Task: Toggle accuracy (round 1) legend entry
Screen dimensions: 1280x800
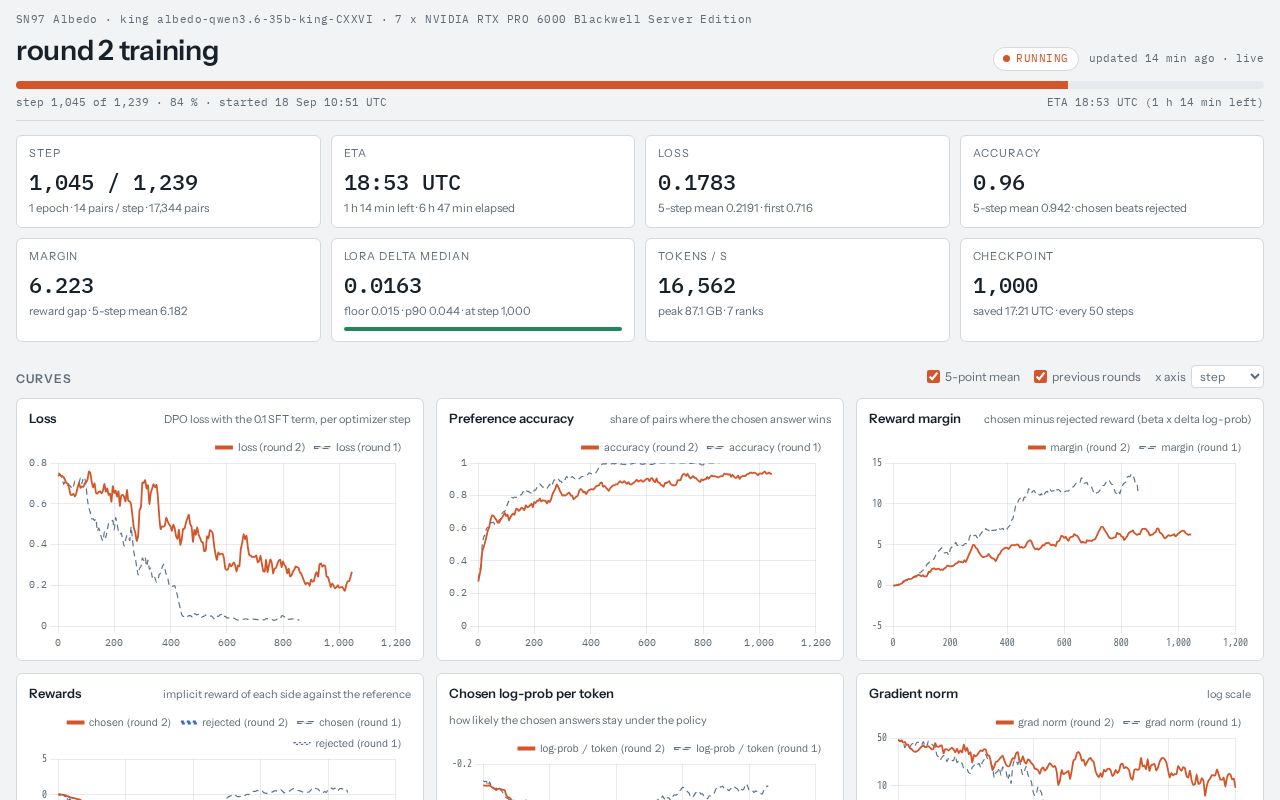Action: [763, 447]
